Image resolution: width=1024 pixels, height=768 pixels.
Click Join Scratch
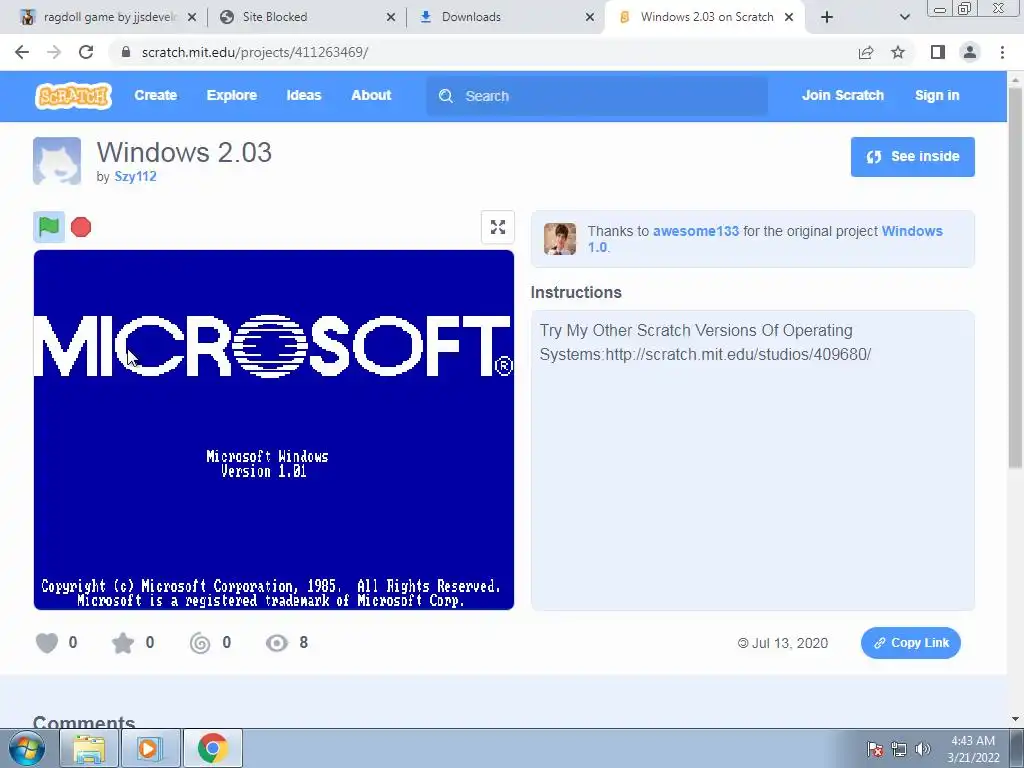coord(842,95)
